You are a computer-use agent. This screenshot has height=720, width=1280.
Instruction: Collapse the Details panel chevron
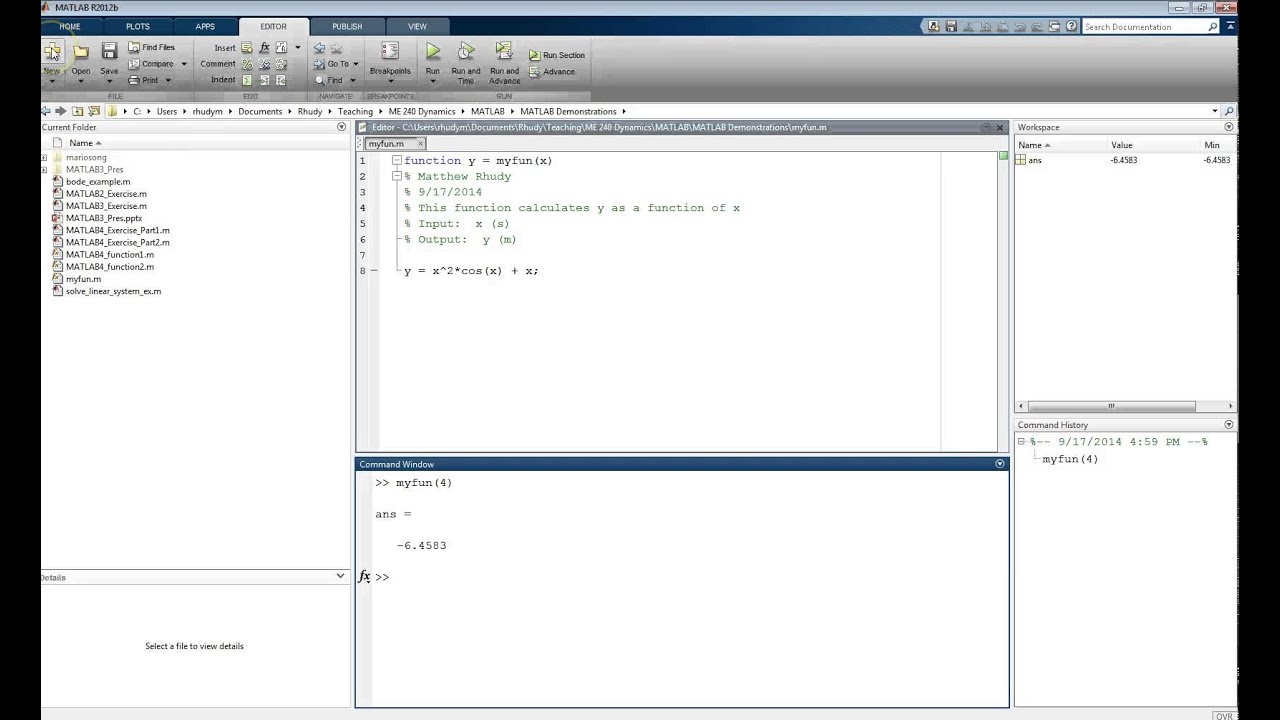point(340,576)
